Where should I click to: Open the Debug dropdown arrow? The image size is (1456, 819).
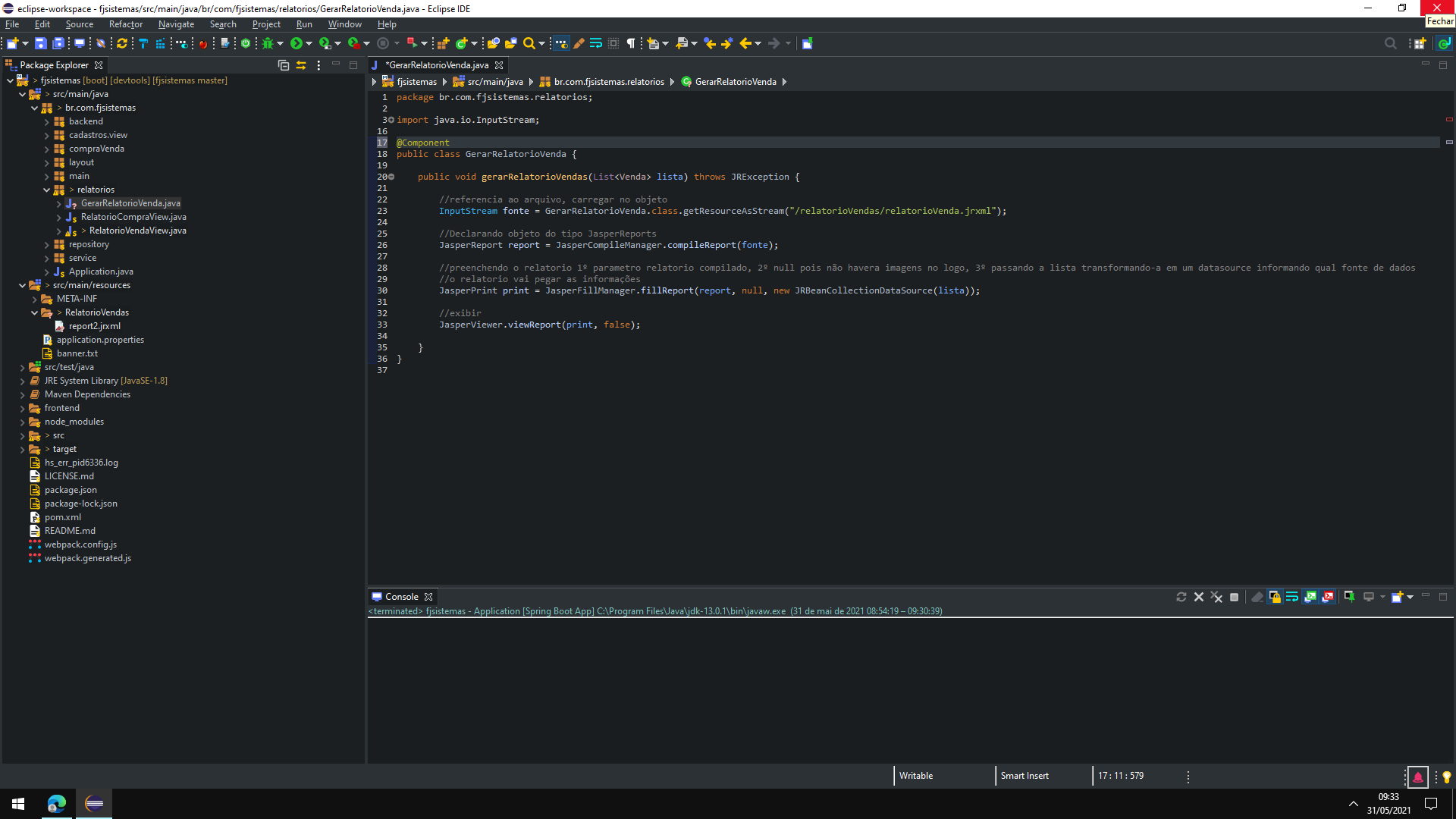[x=280, y=44]
